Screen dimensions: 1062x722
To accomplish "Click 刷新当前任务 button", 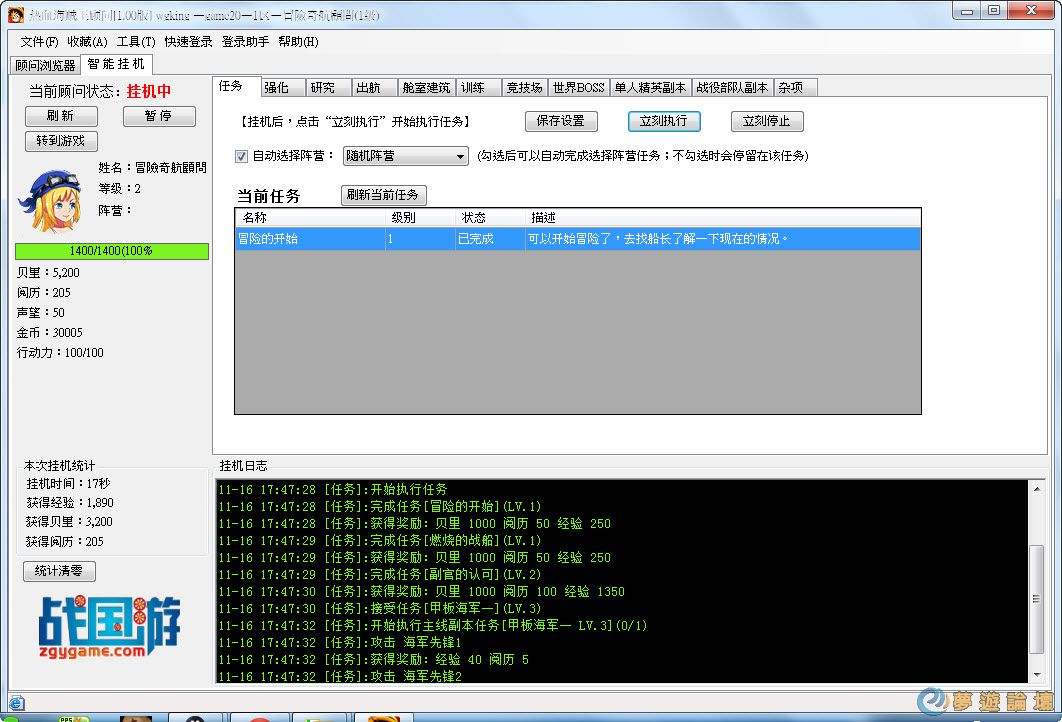I will (x=383, y=195).
